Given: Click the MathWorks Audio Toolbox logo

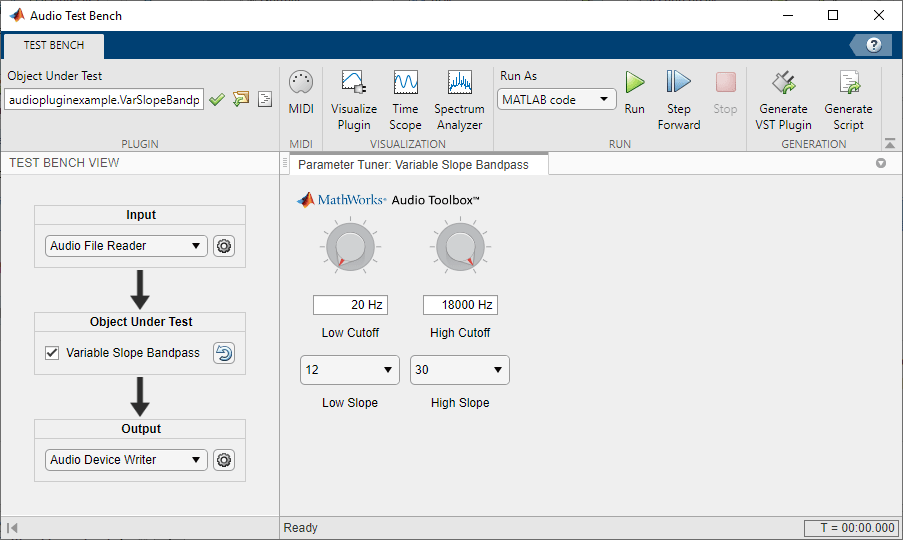Looking at the screenshot, I should click(x=388, y=200).
